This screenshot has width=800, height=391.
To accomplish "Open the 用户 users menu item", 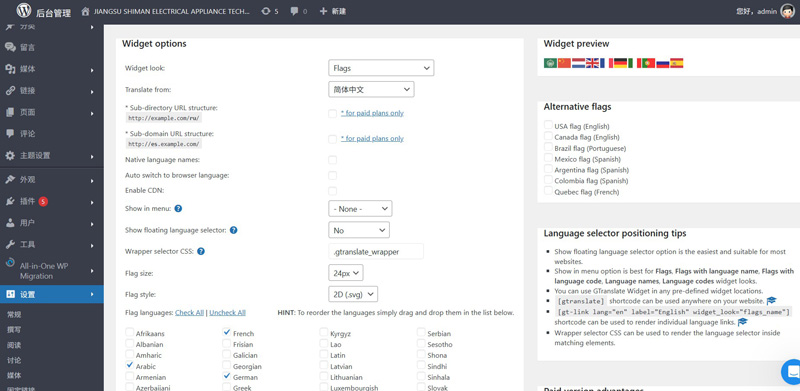I will pos(52,223).
